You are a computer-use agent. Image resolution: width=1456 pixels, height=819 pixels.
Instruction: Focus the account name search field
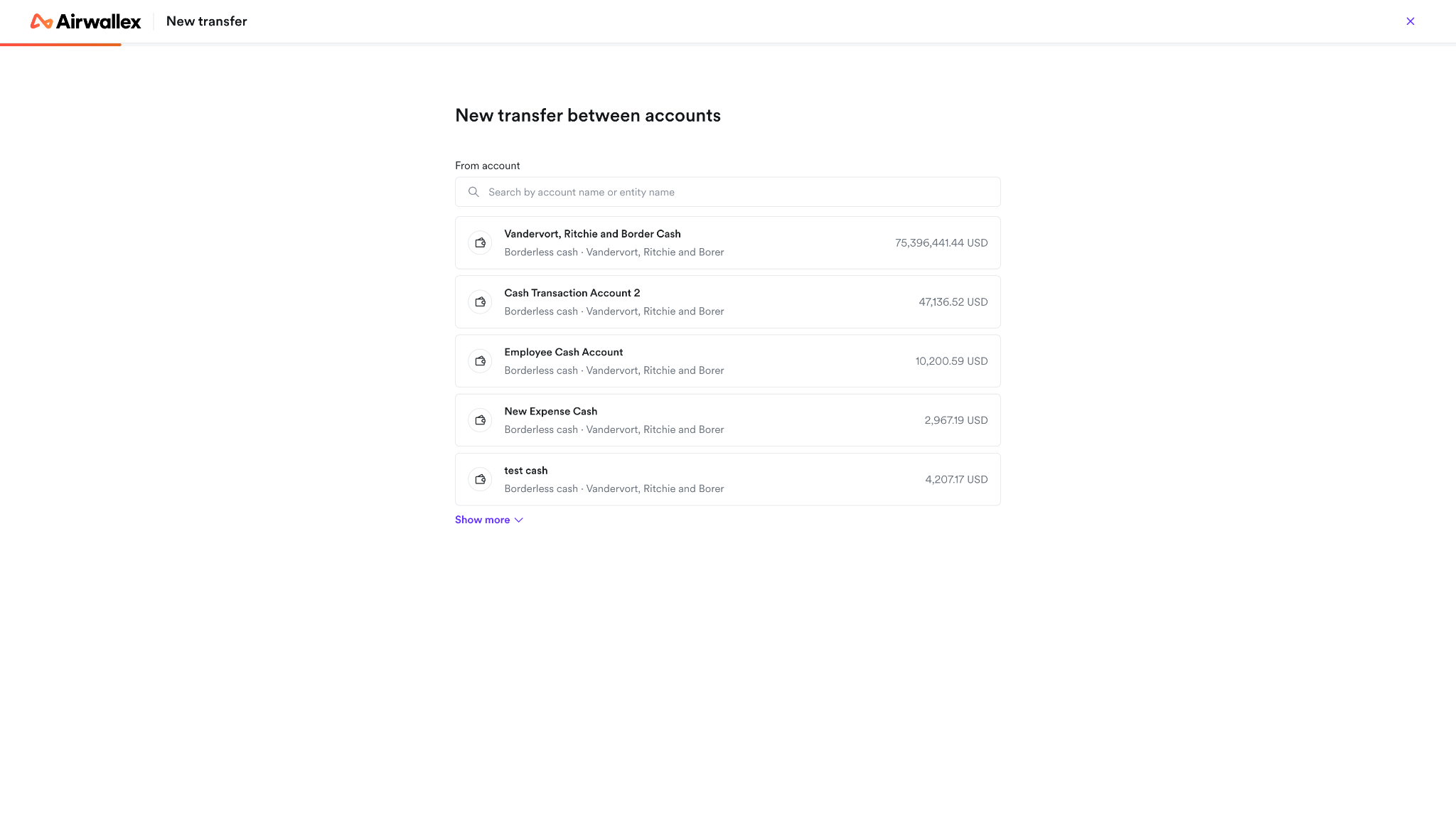[727, 192]
